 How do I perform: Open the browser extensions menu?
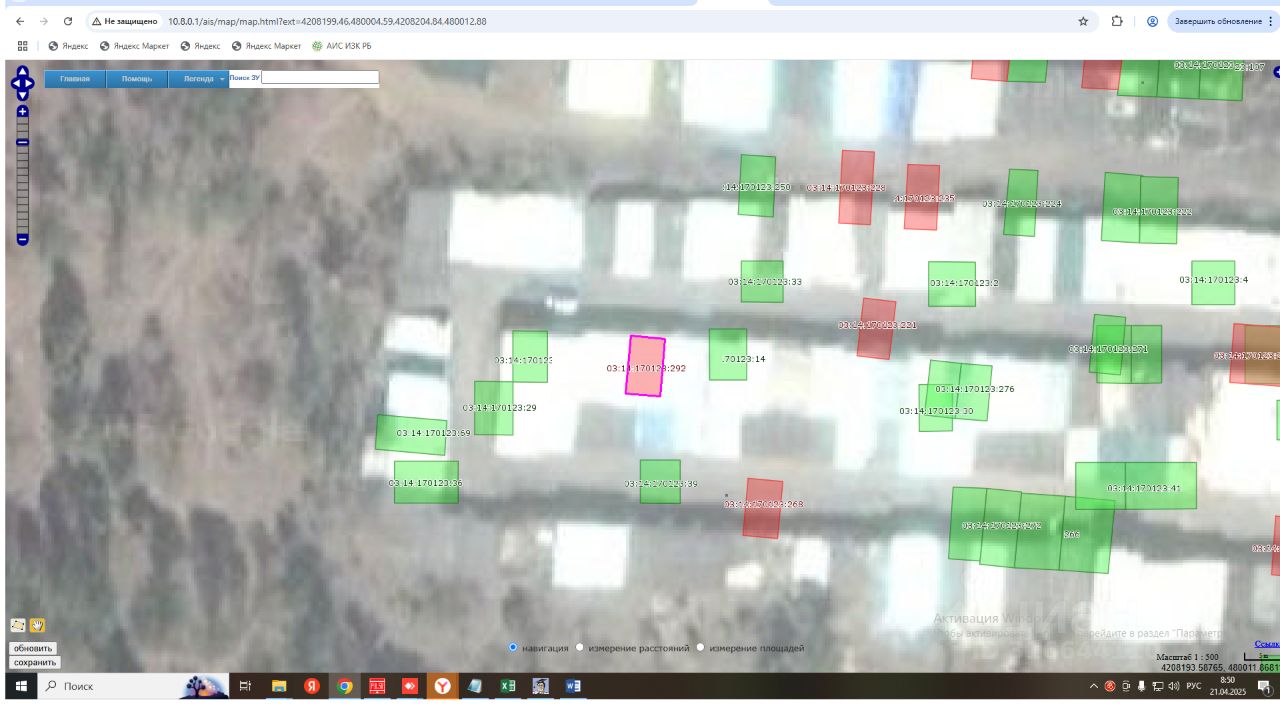pyautogui.click(x=1117, y=21)
